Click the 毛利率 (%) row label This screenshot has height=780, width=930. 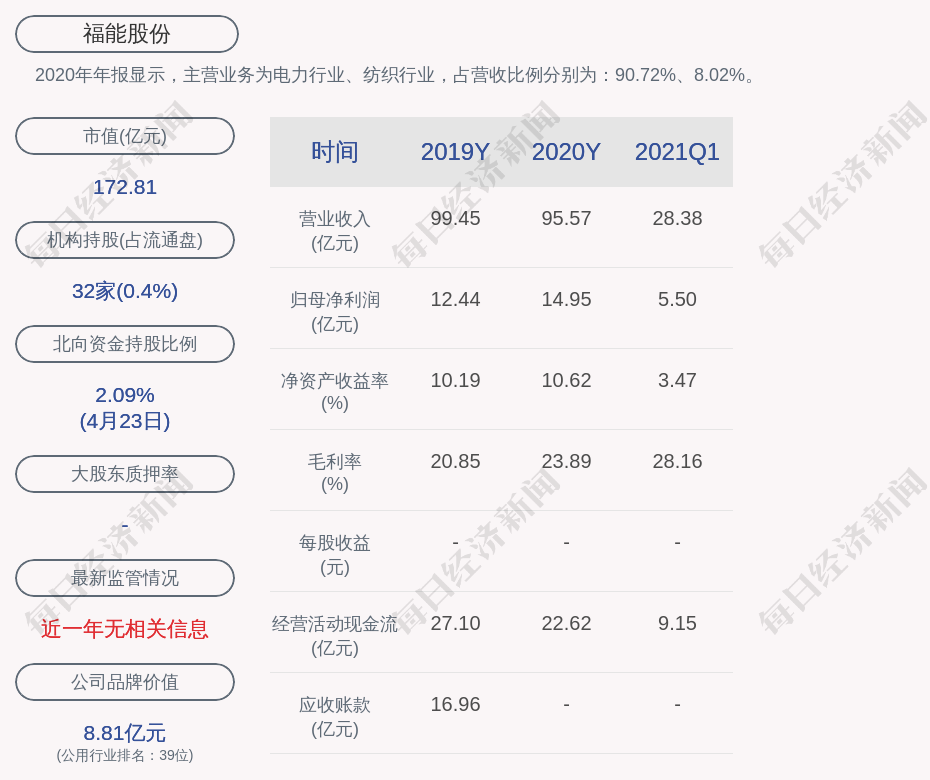click(335, 473)
